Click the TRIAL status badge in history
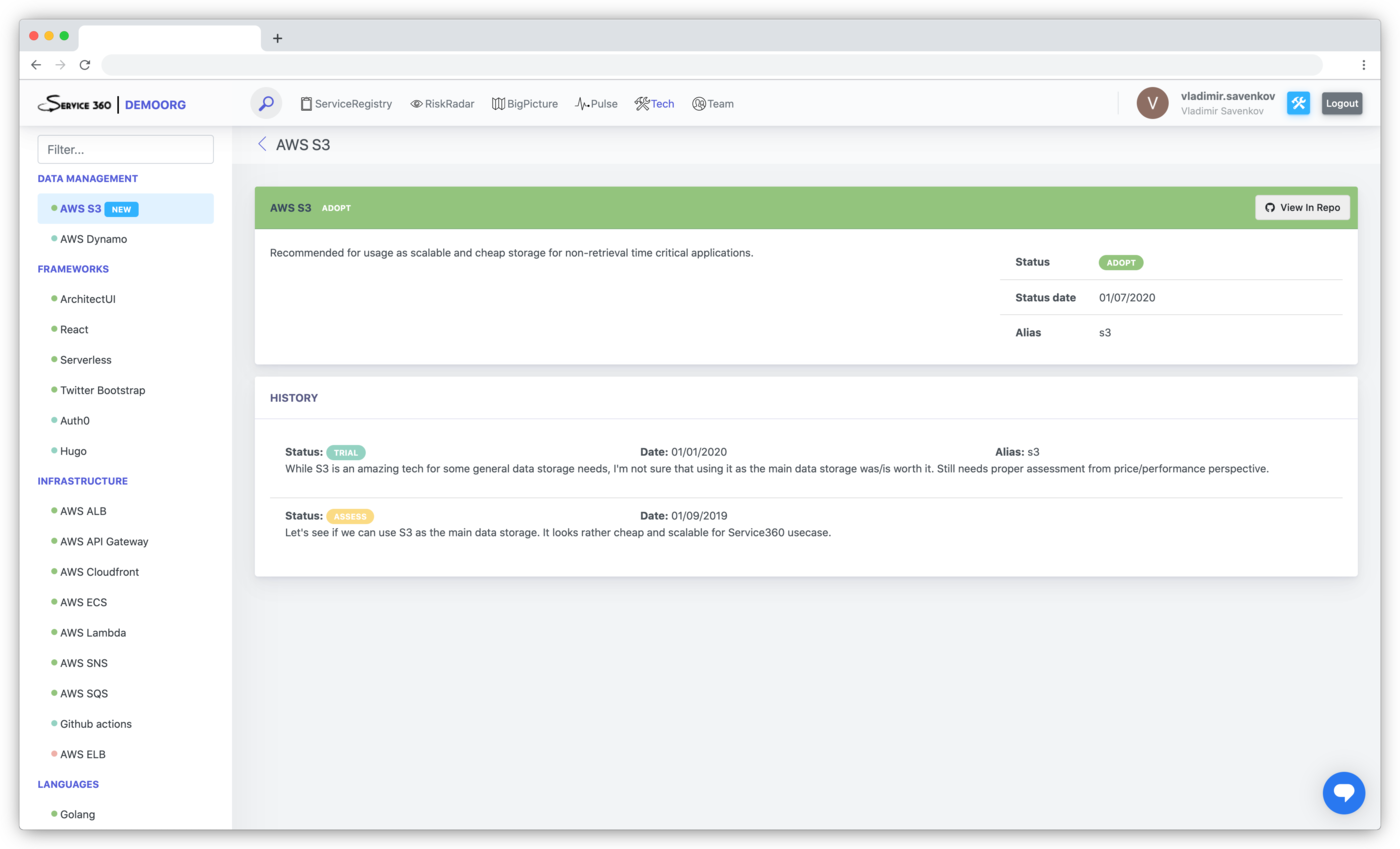The image size is (1400, 849). click(346, 452)
